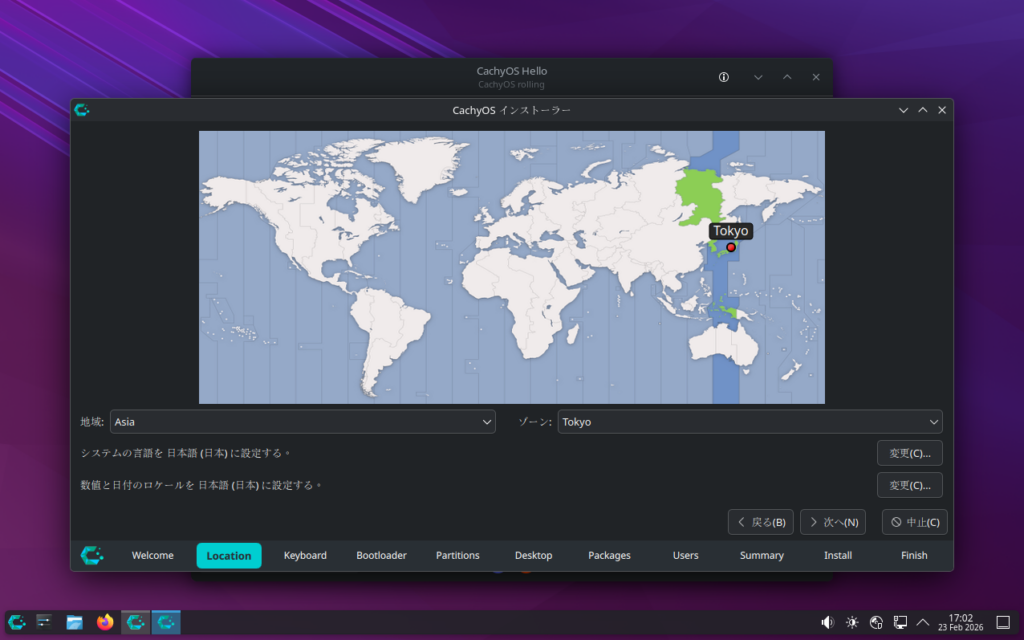Open the file manager from the taskbar
Screen dimensions: 1024x640
[75, 622]
